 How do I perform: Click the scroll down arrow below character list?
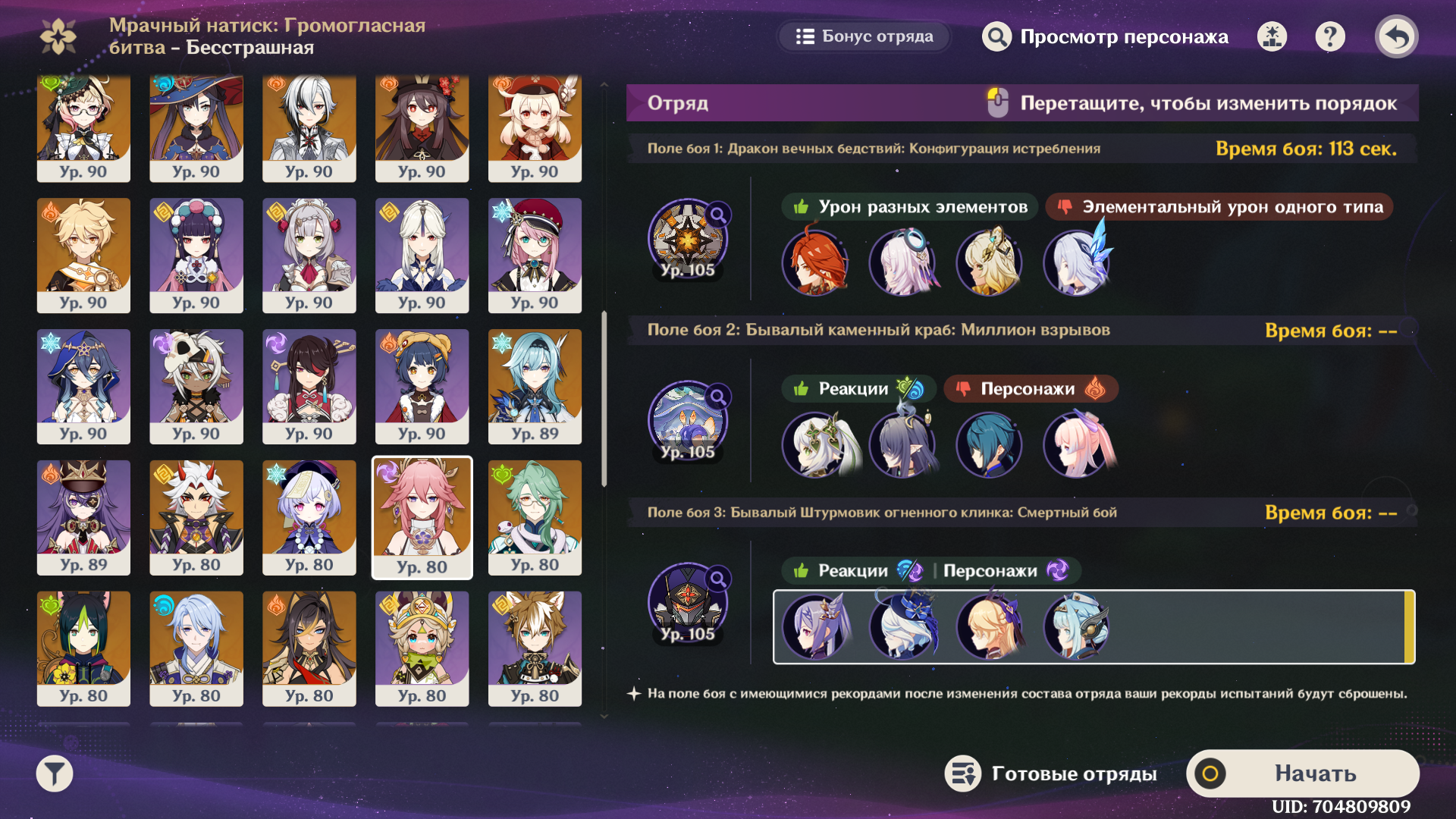click(604, 716)
